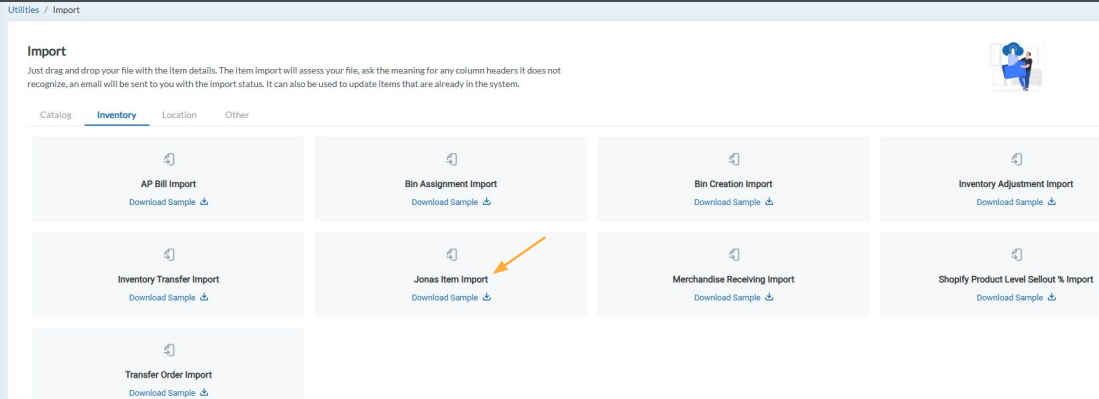Download Sample for Transfer Order Import
The image size is (1099, 399).
[x=162, y=393]
